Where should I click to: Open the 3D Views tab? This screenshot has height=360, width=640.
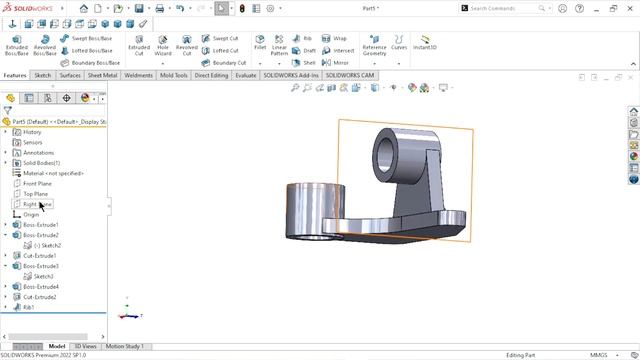(85, 346)
